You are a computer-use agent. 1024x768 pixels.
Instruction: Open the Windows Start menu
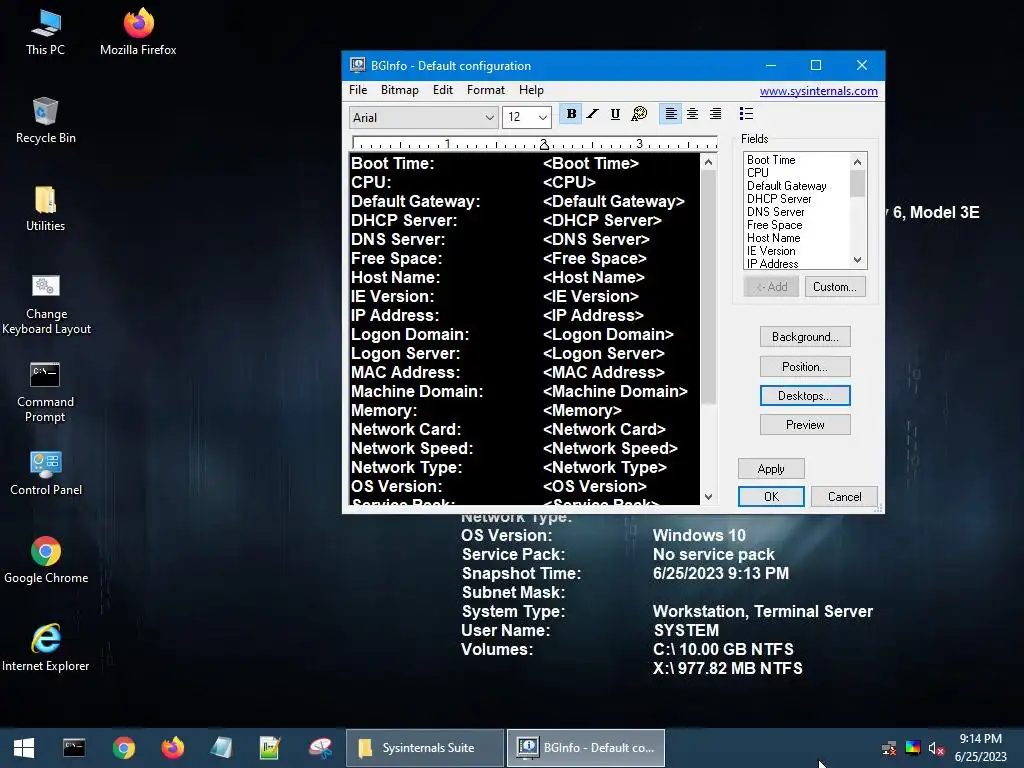(24, 748)
